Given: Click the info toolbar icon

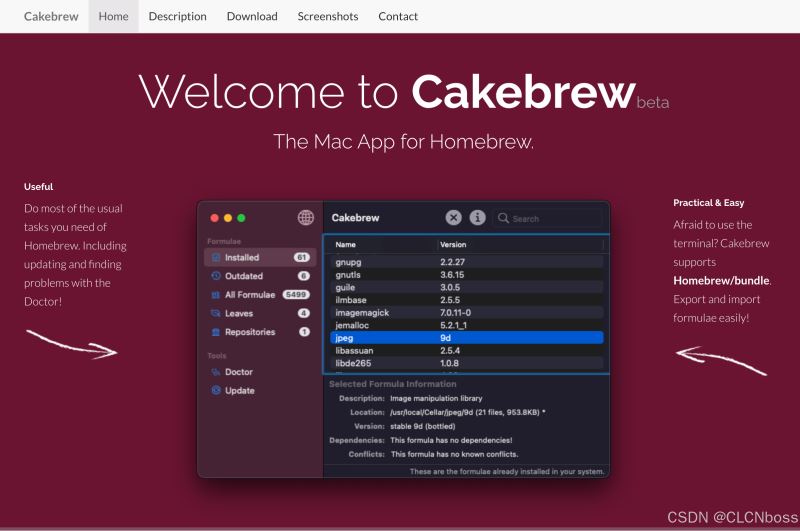Looking at the screenshot, I should pyautogui.click(x=478, y=218).
